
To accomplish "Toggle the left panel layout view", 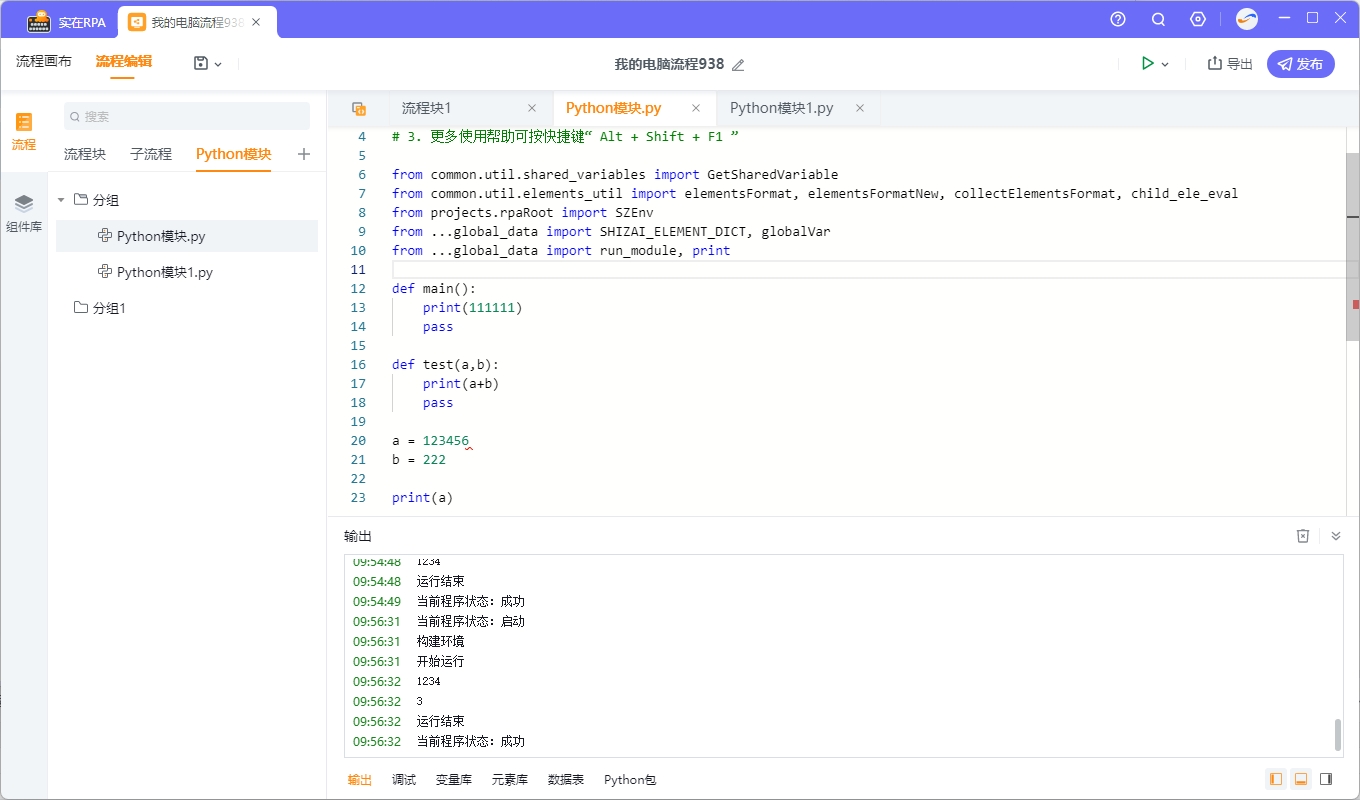I will click(1275, 779).
